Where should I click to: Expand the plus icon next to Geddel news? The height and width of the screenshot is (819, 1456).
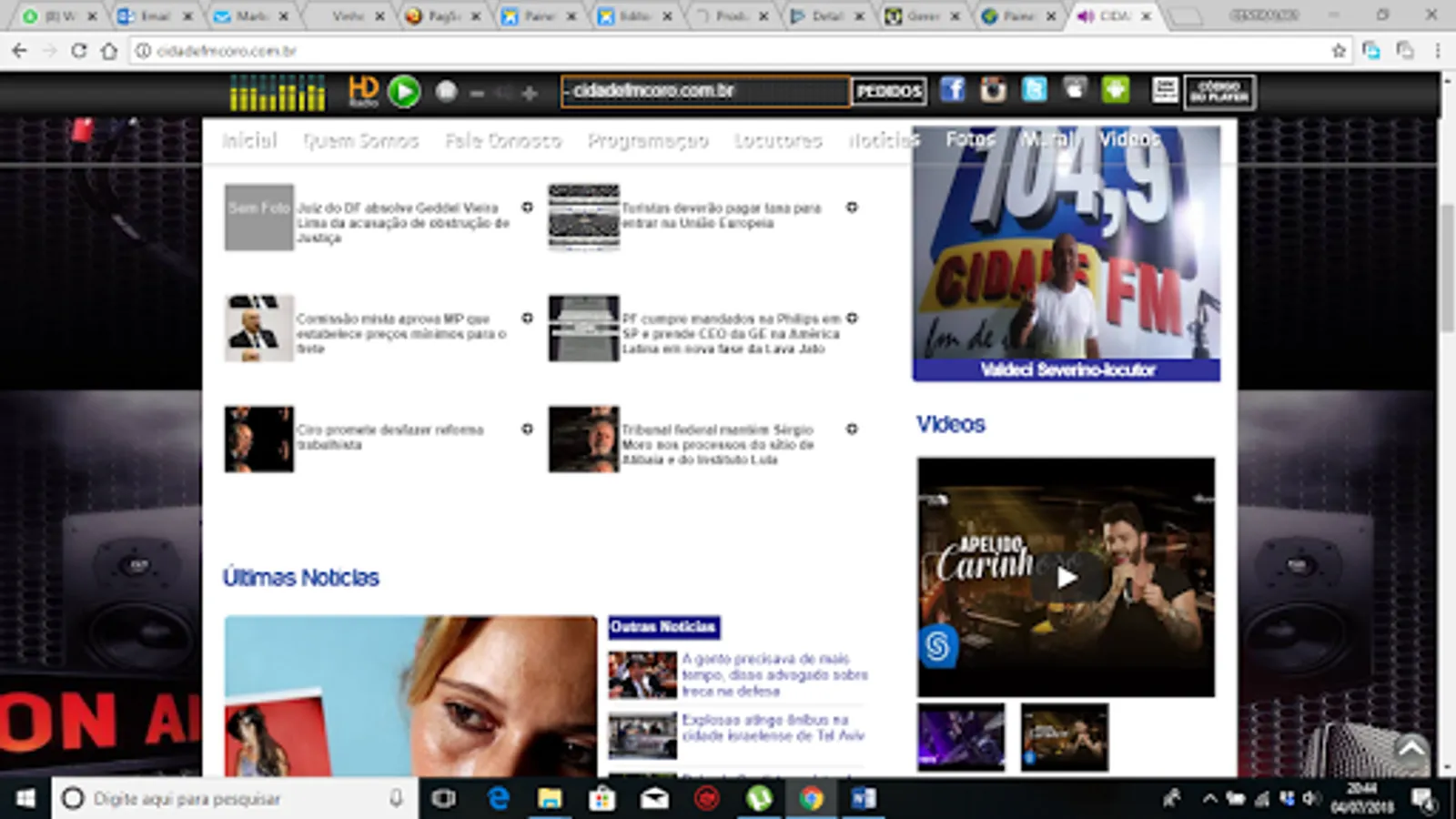point(527,207)
